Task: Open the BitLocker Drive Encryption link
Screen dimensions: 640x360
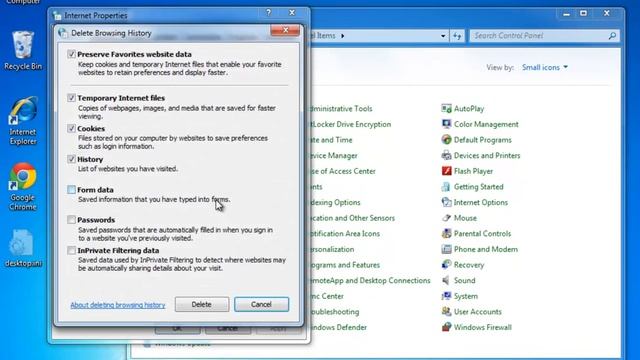Action: 351,124
